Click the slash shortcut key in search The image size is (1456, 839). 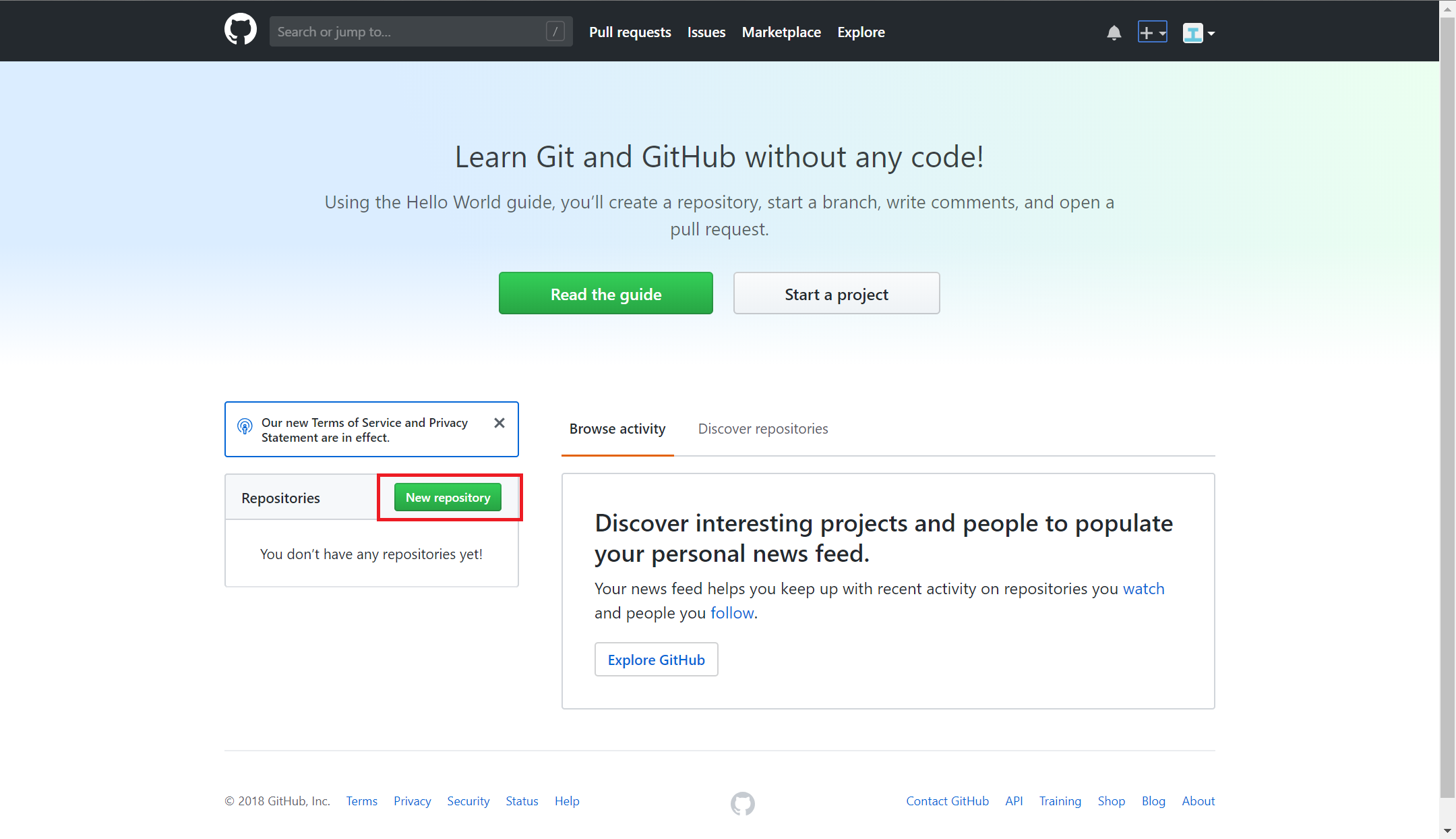pyautogui.click(x=555, y=31)
